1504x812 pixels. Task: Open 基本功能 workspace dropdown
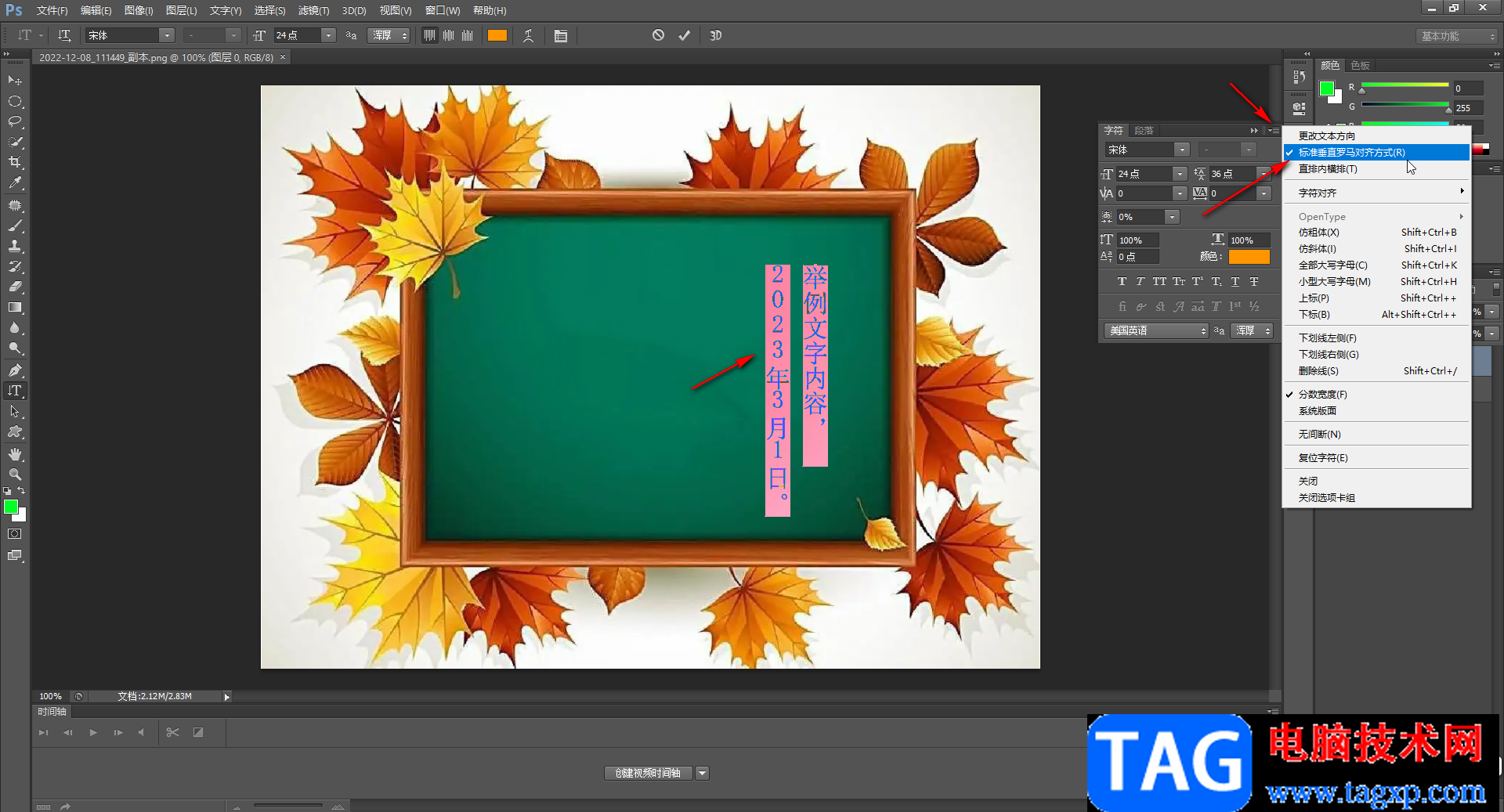click(x=1458, y=36)
